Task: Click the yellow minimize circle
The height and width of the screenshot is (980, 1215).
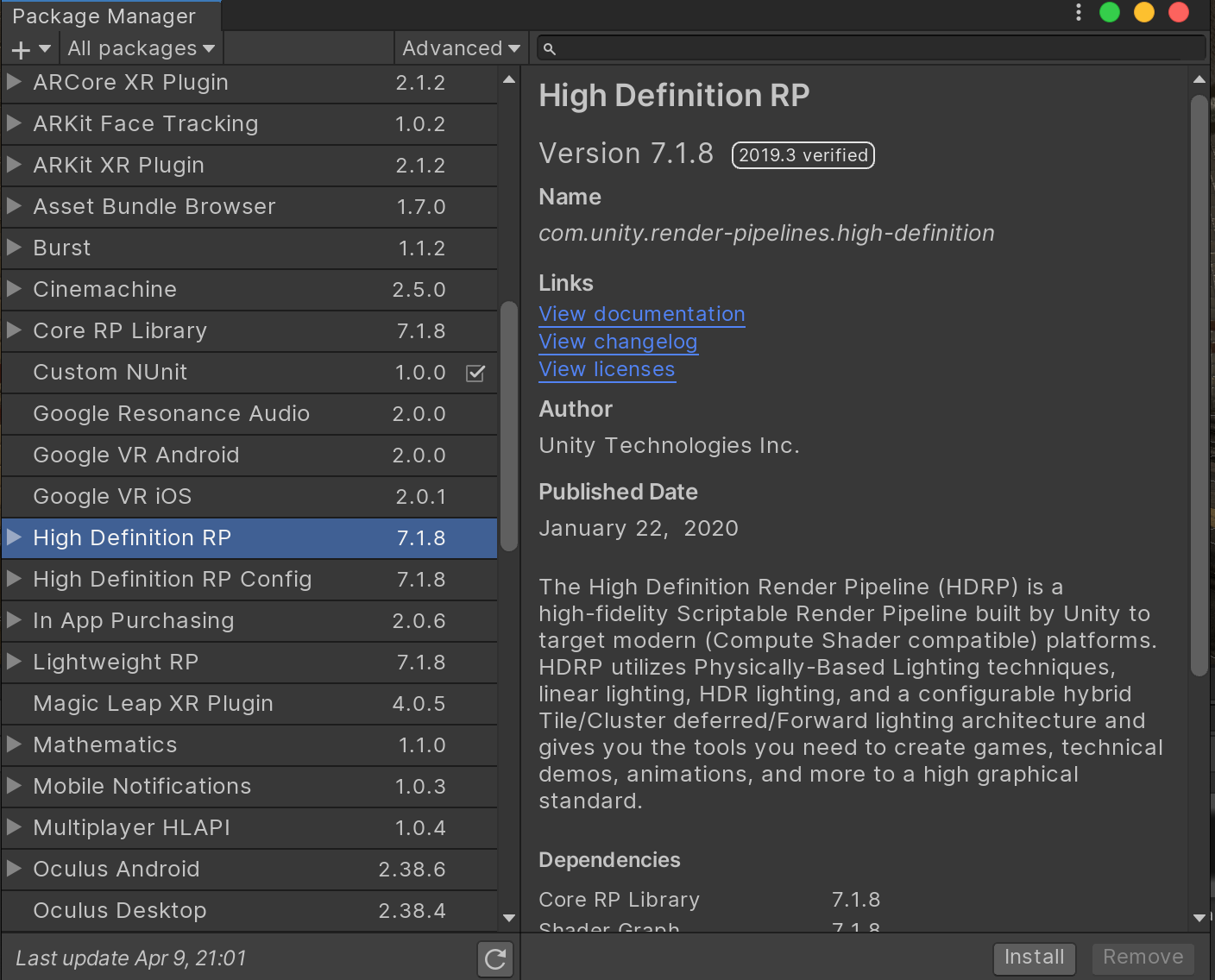Action: pos(1143,12)
